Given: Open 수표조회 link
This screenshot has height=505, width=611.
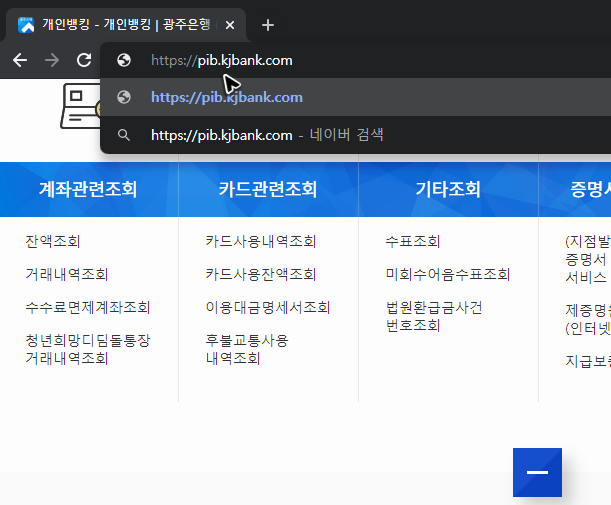Looking at the screenshot, I should tap(413, 242).
